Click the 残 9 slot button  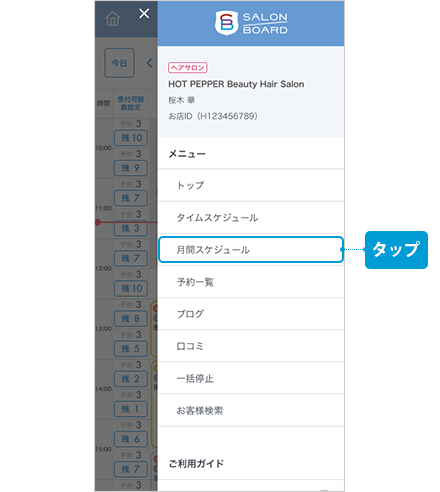pyautogui.click(x=131, y=168)
